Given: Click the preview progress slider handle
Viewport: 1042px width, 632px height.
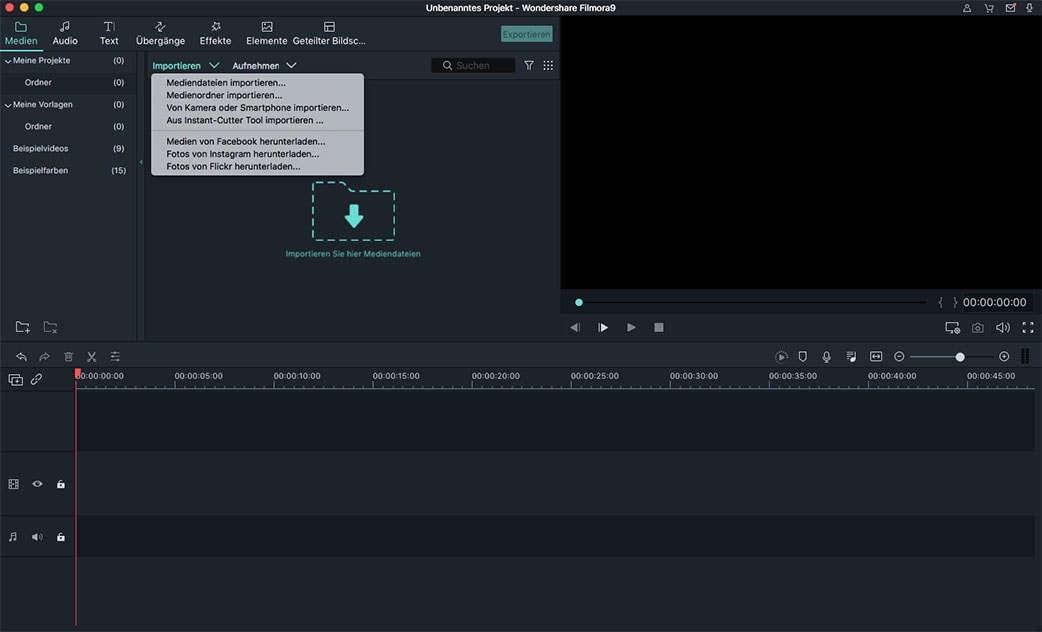Looking at the screenshot, I should [579, 302].
